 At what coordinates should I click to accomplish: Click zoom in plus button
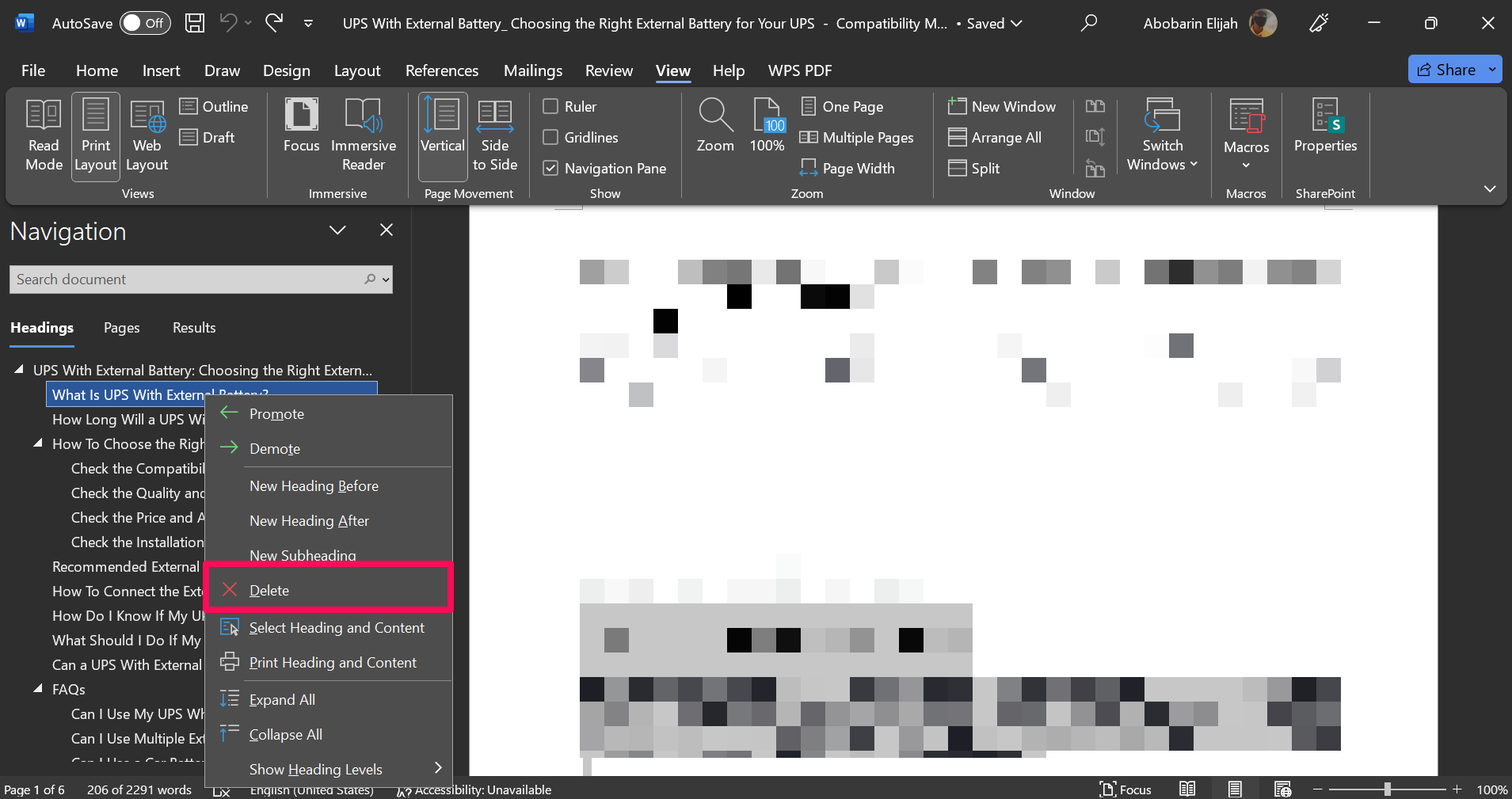tap(1457, 789)
